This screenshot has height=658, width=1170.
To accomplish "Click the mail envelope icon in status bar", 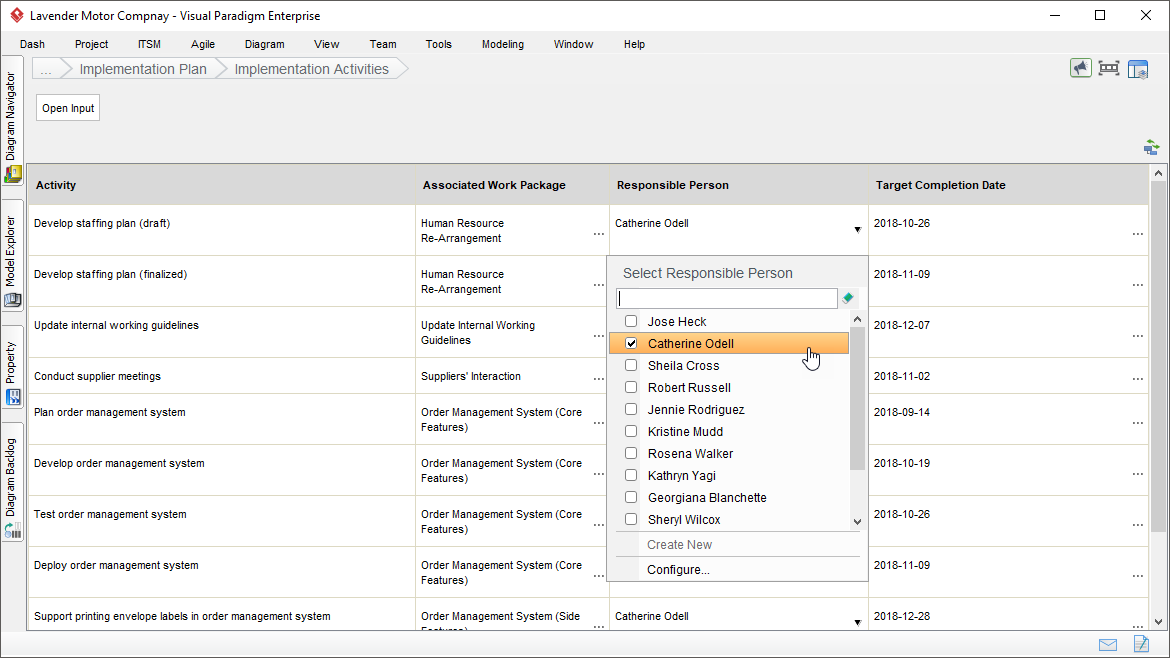I will 1108,645.
